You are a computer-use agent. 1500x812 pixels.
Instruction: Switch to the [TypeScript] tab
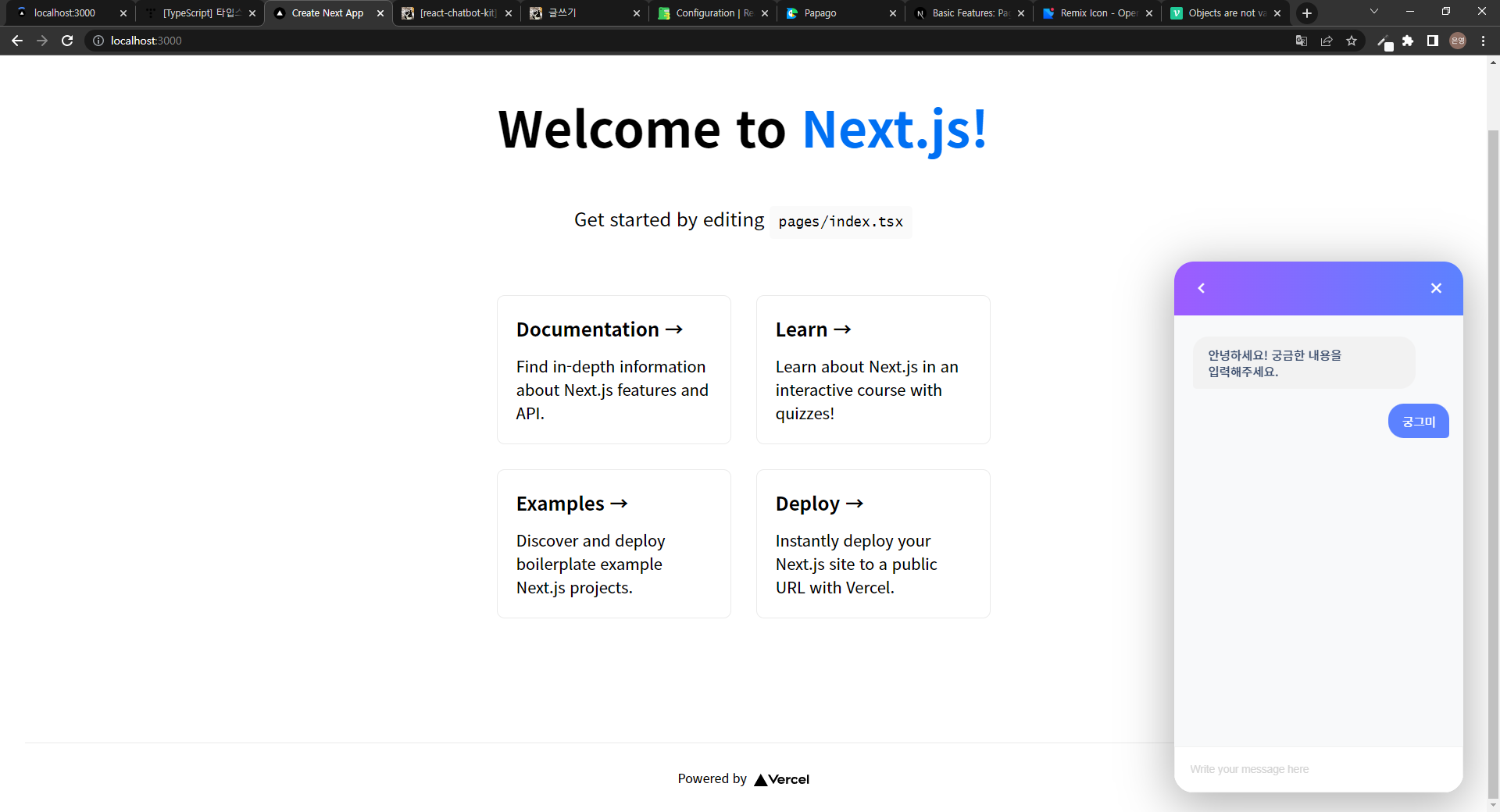point(200,13)
